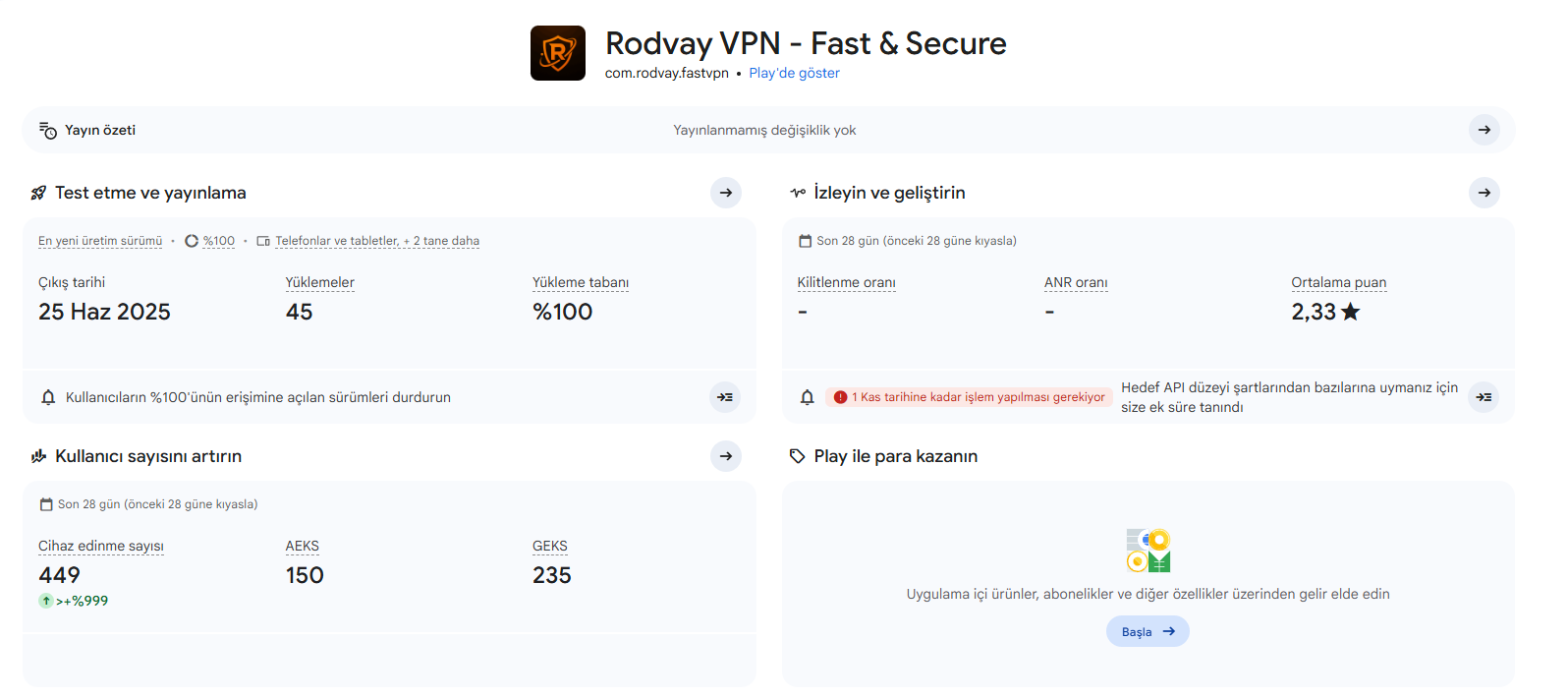Click the Yayın özeti icon
This screenshot has height=699, width=1568.
coord(47,130)
